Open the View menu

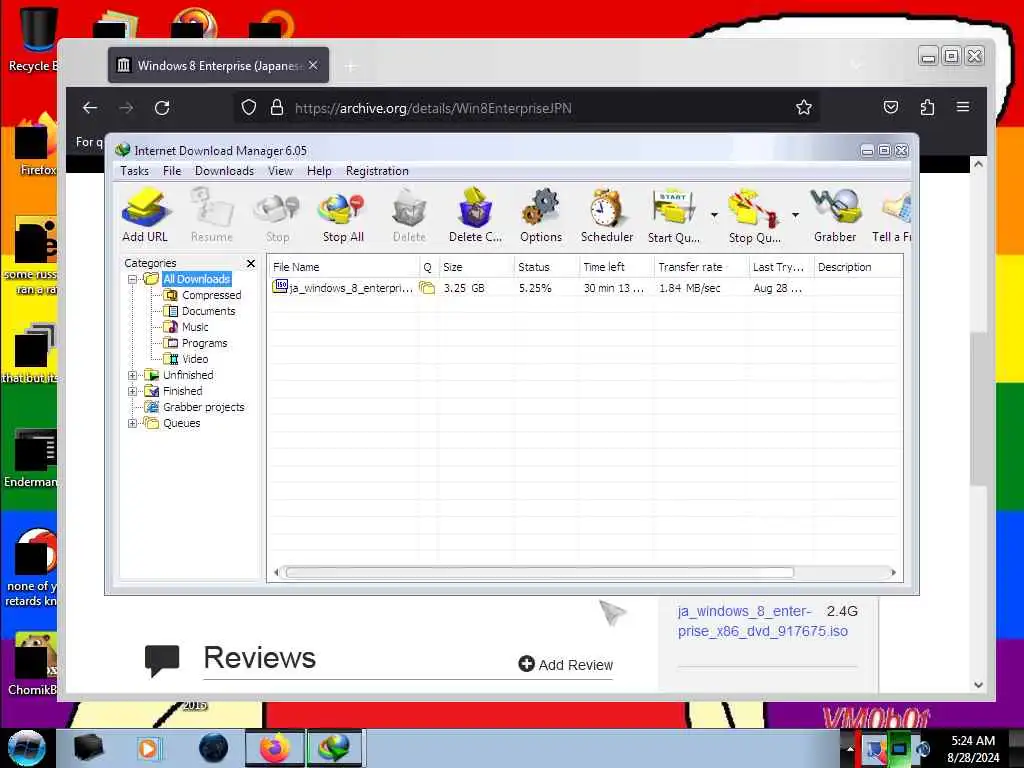pos(280,171)
